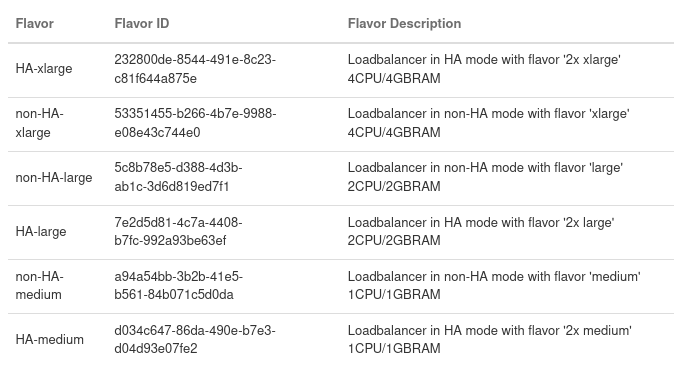Click the '2x large' HA mode description
This screenshot has height=368, width=679.
coord(481,231)
